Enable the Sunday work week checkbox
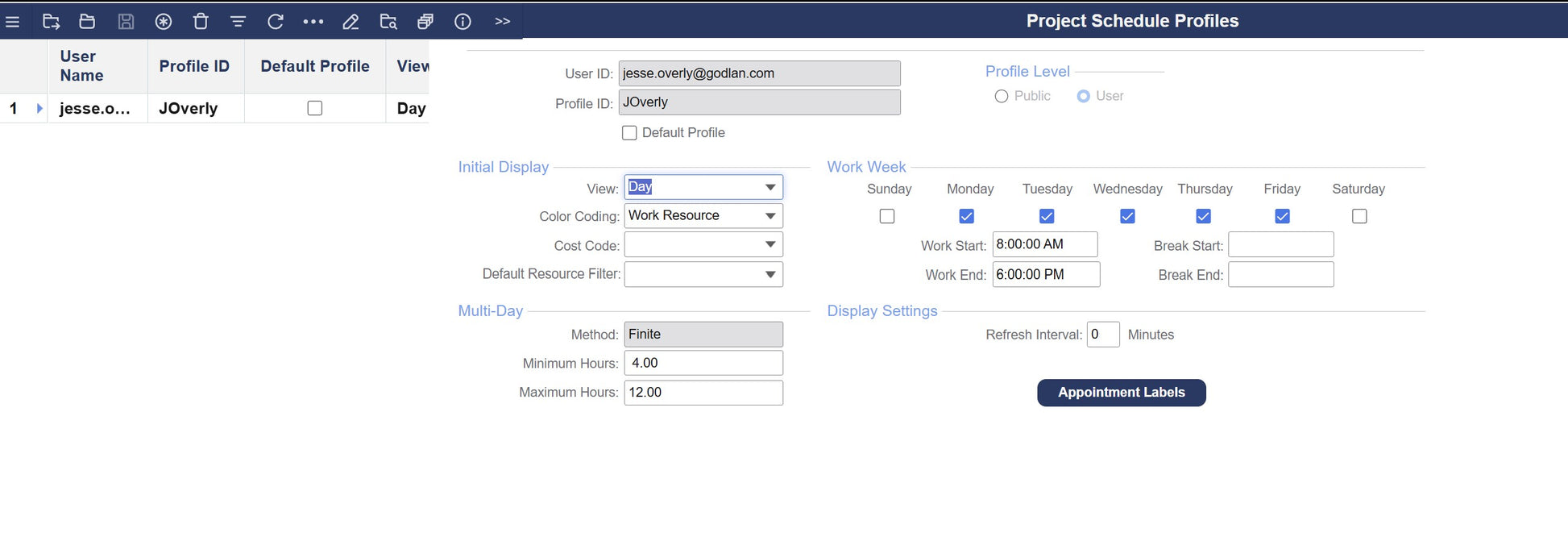 click(887, 216)
